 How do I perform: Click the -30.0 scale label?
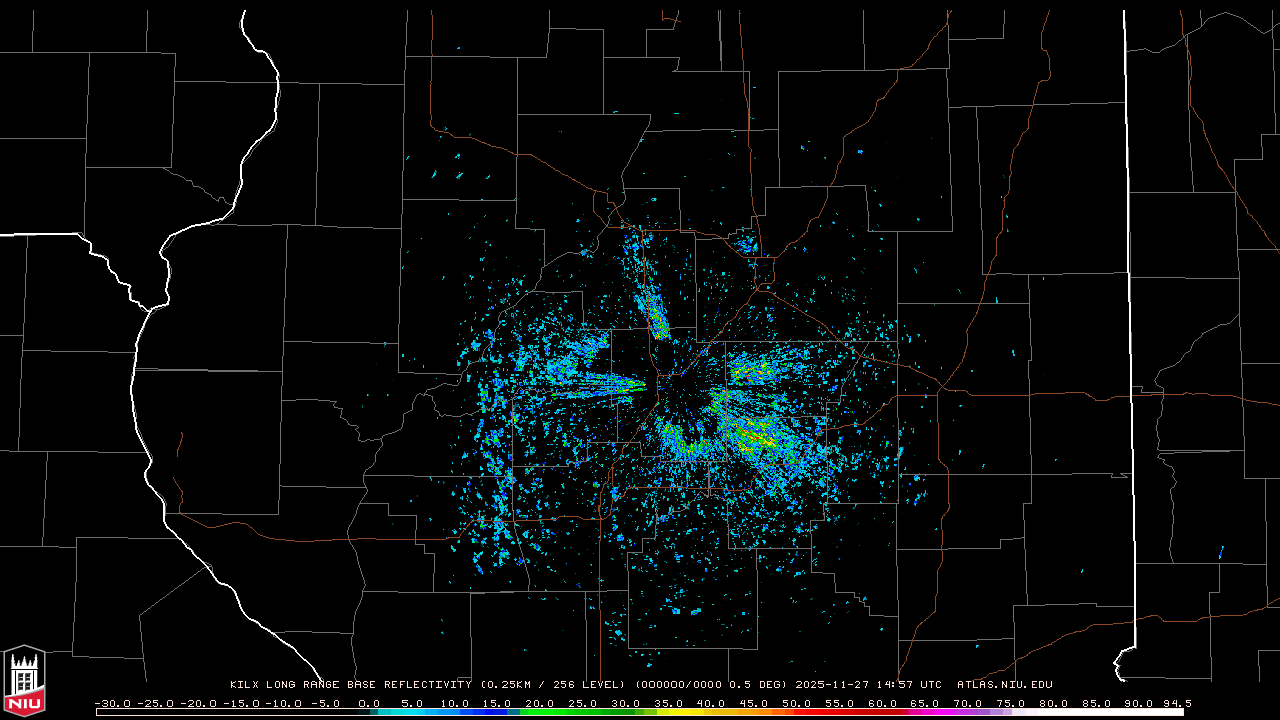pyautogui.click(x=112, y=703)
